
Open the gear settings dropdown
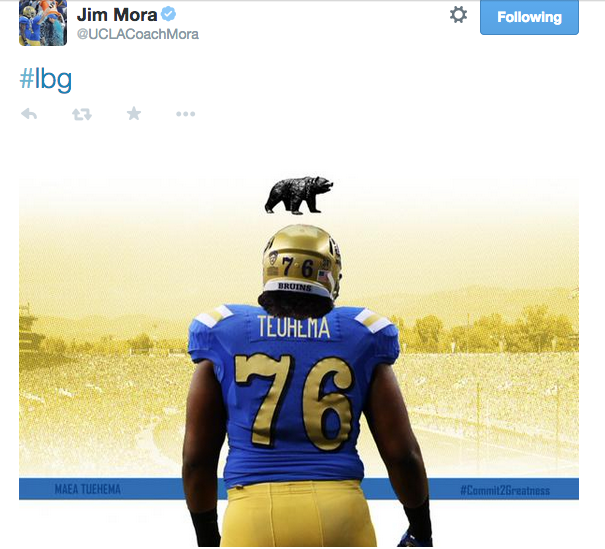(x=458, y=15)
